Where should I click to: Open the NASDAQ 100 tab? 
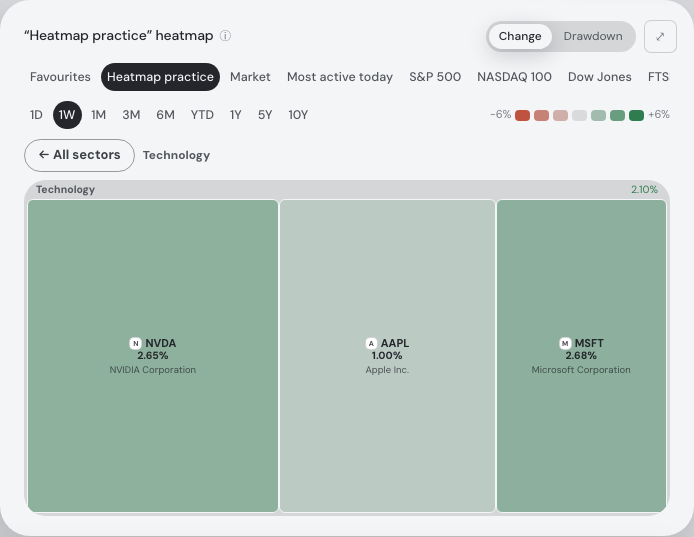pos(514,77)
